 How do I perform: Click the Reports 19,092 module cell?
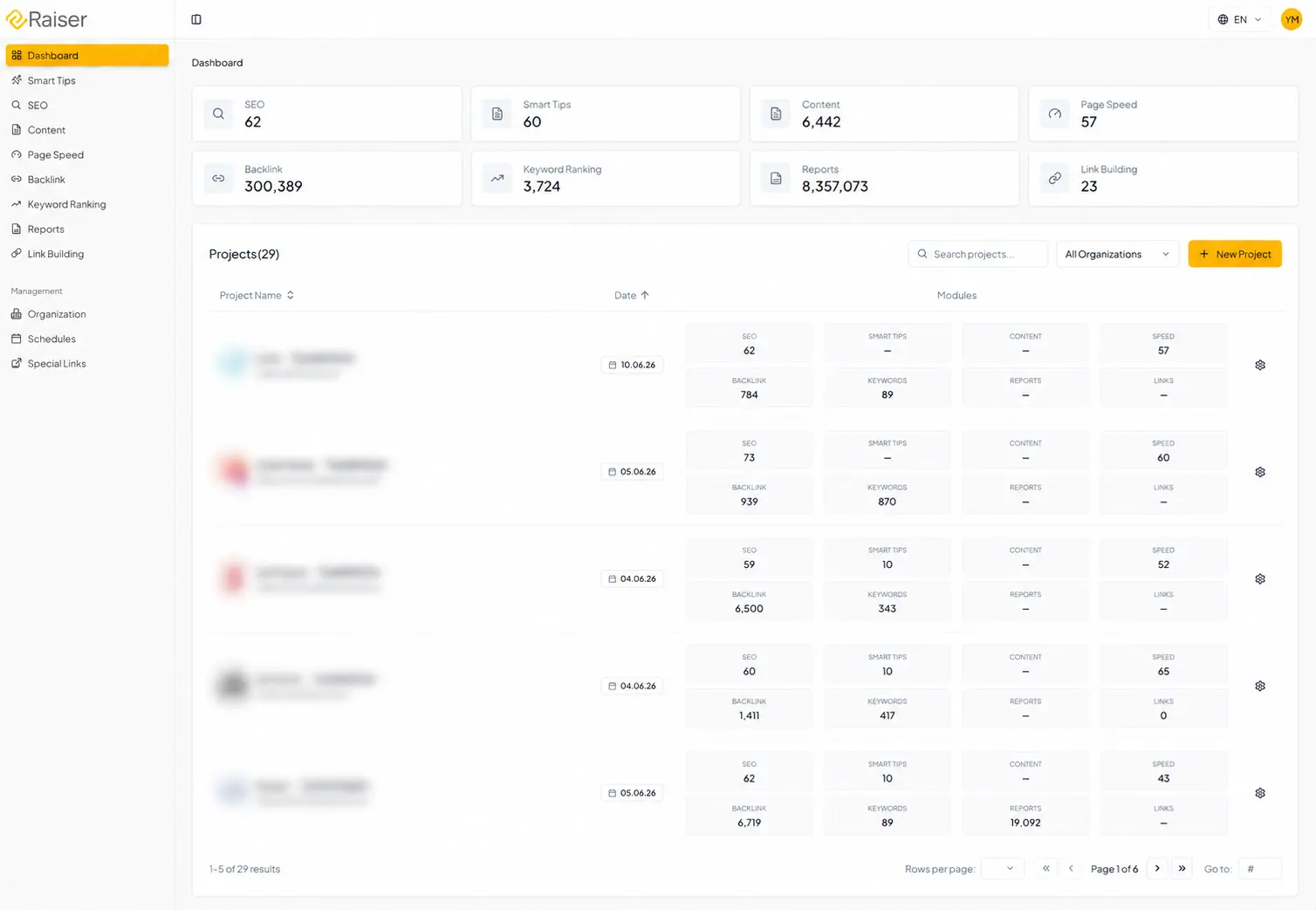pyautogui.click(x=1025, y=816)
